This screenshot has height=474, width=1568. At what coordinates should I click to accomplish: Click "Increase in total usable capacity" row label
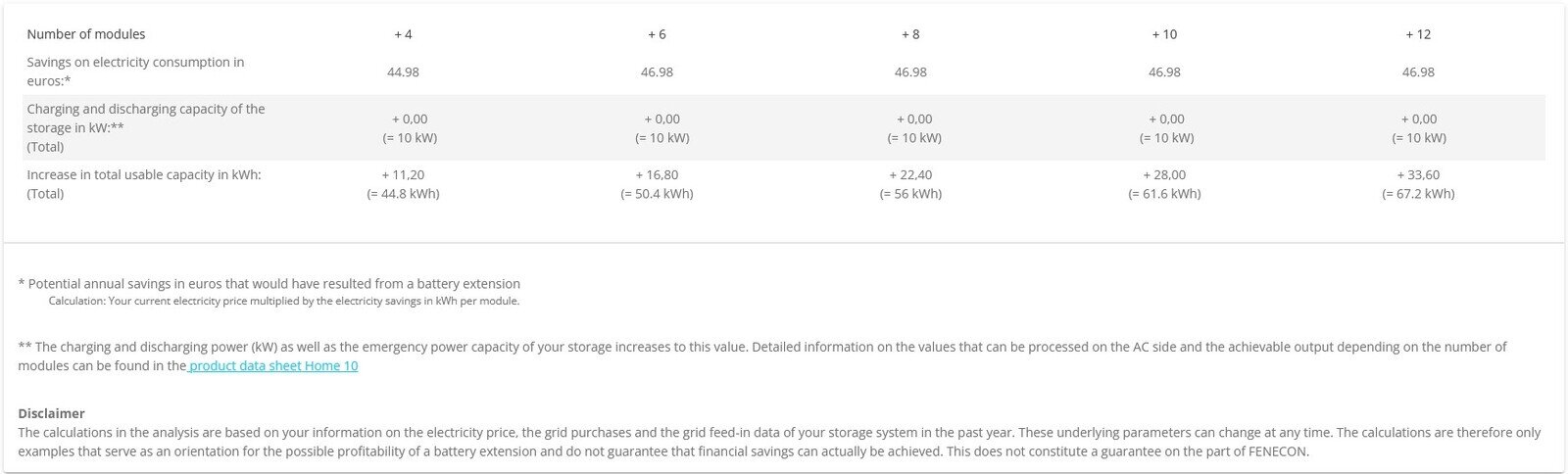(x=144, y=175)
